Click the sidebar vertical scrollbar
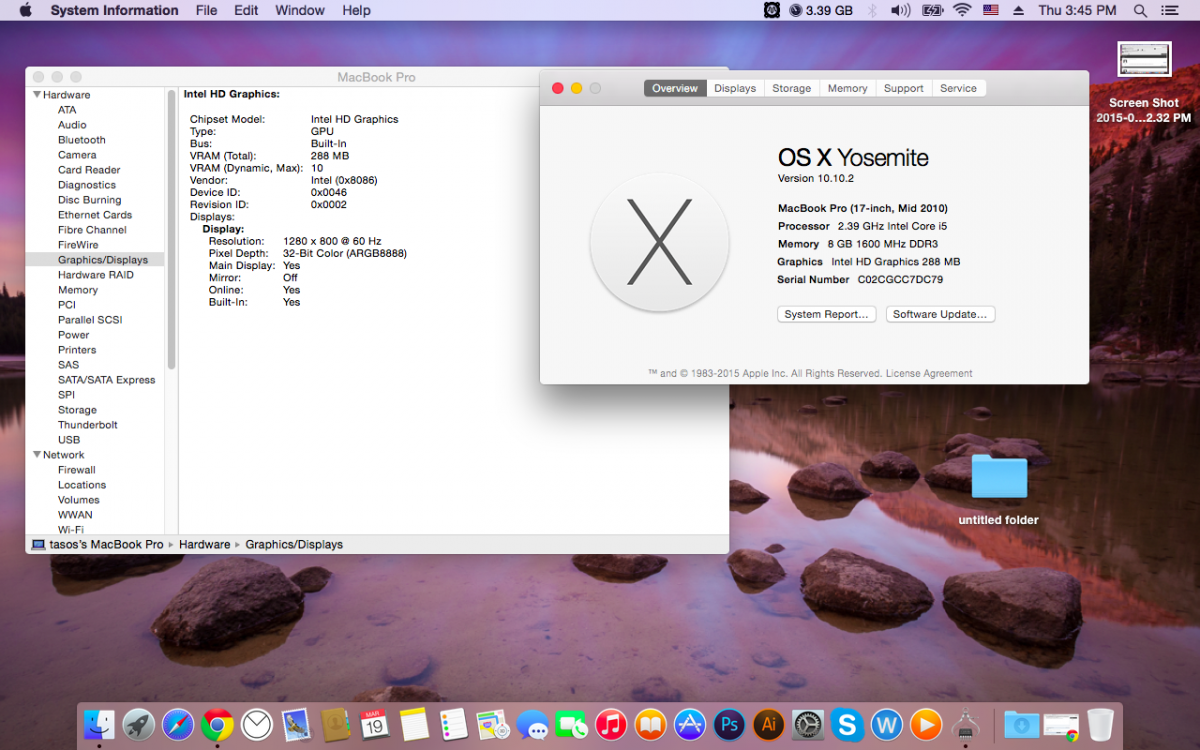The image size is (1200, 750). (171, 230)
